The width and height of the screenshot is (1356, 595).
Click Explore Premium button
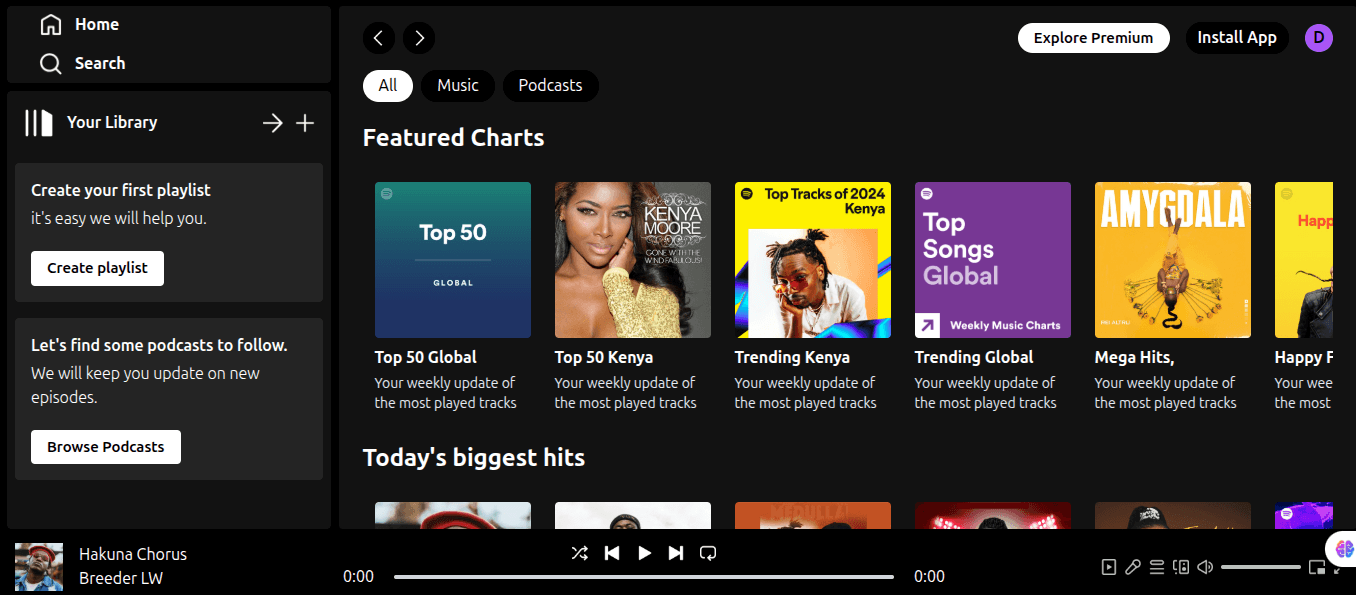click(x=1094, y=38)
